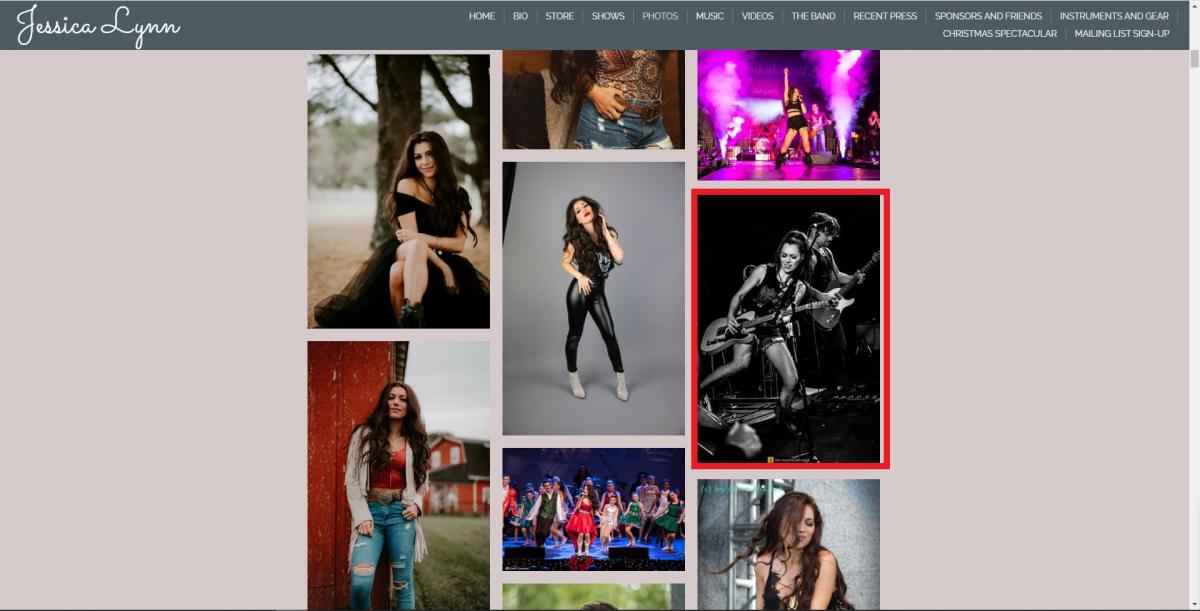Click MAILING LIST SIGN-UP link

coord(1122,34)
